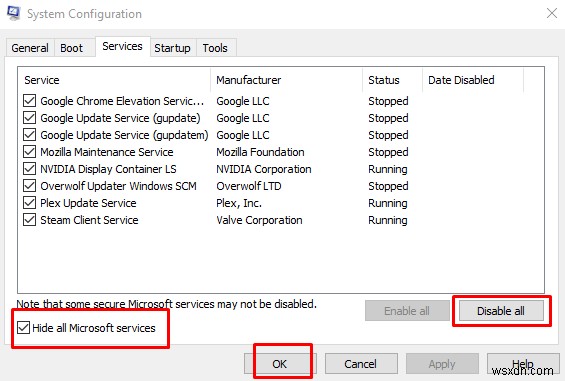Image resolution: width=565 pixels, height=381 pixels.
Task: Uncheck Google Chrome Elevation Service checkbox
Action: (x=29, y=101)
